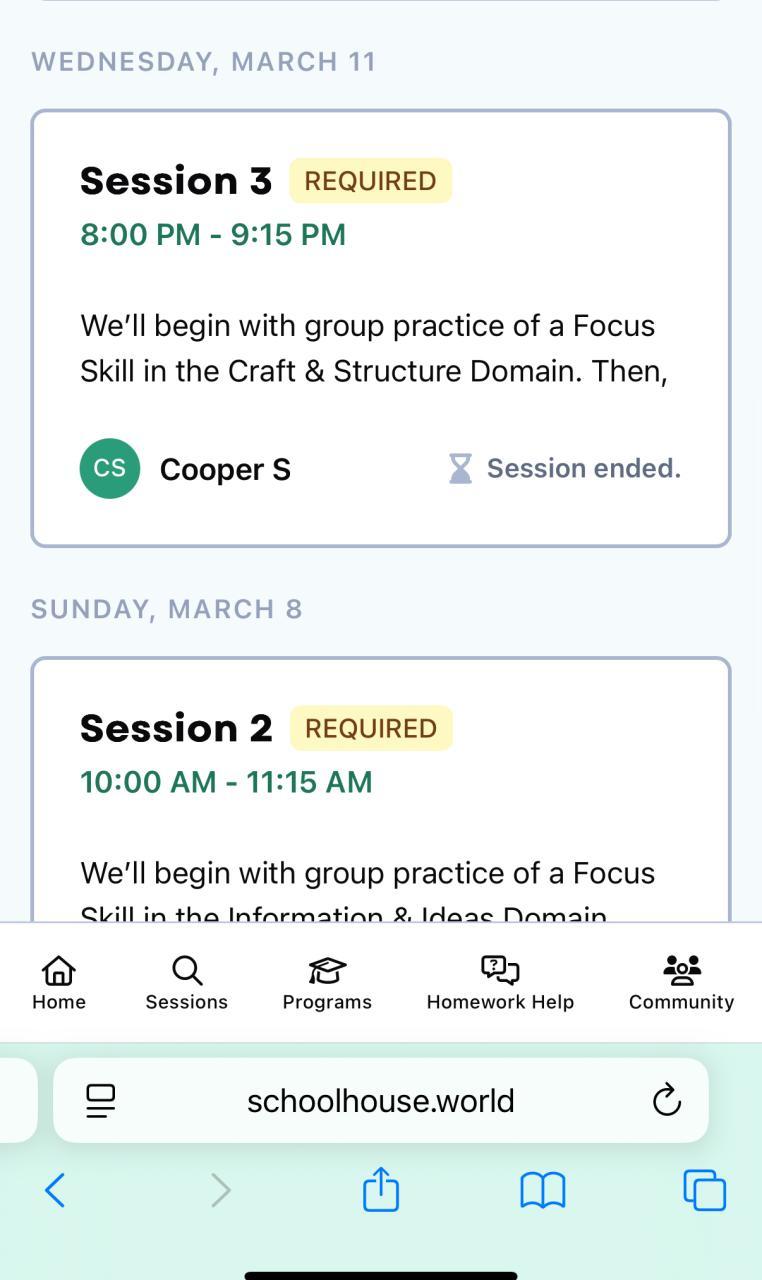Go back with Safari back arrow

56,1190
